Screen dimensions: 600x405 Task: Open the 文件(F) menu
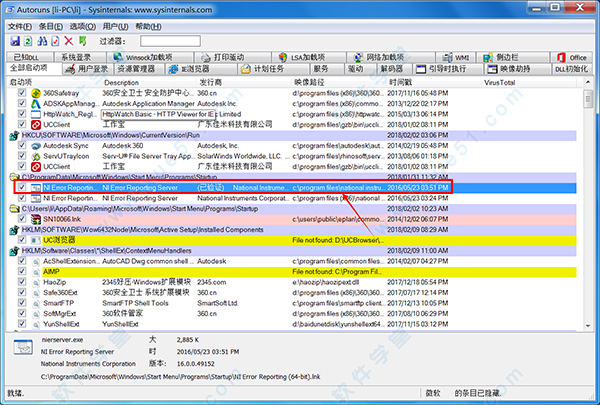[20, 26]
